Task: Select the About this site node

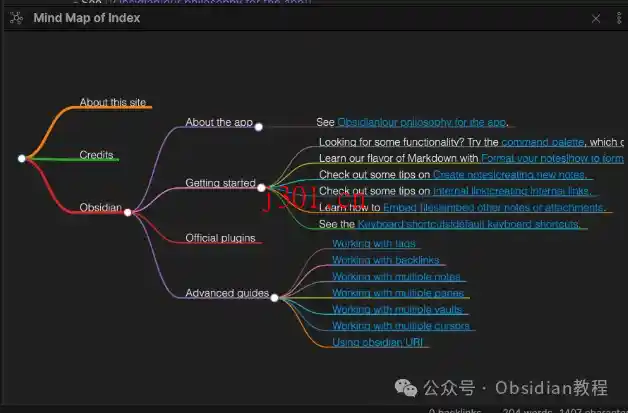Action: [x=113, y=102]
